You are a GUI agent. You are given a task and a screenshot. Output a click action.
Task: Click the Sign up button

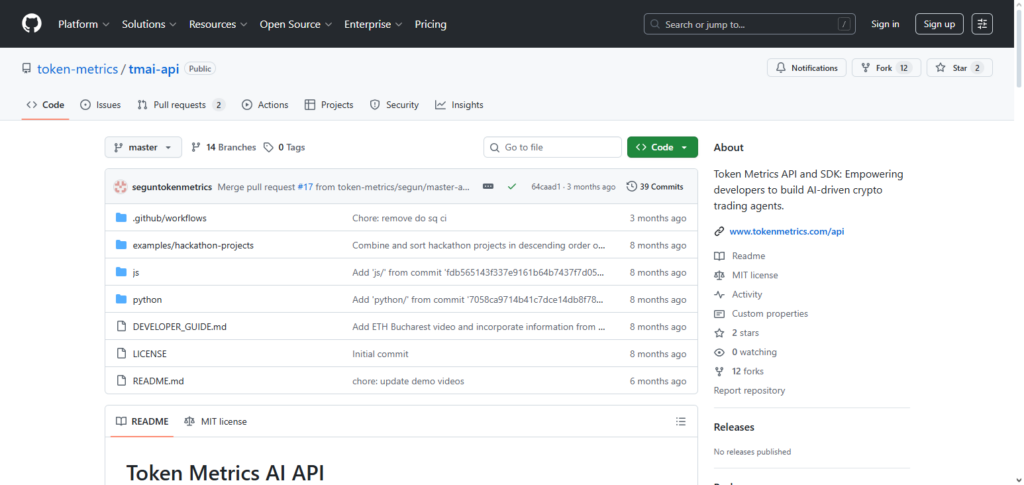(x=939, y=24)
